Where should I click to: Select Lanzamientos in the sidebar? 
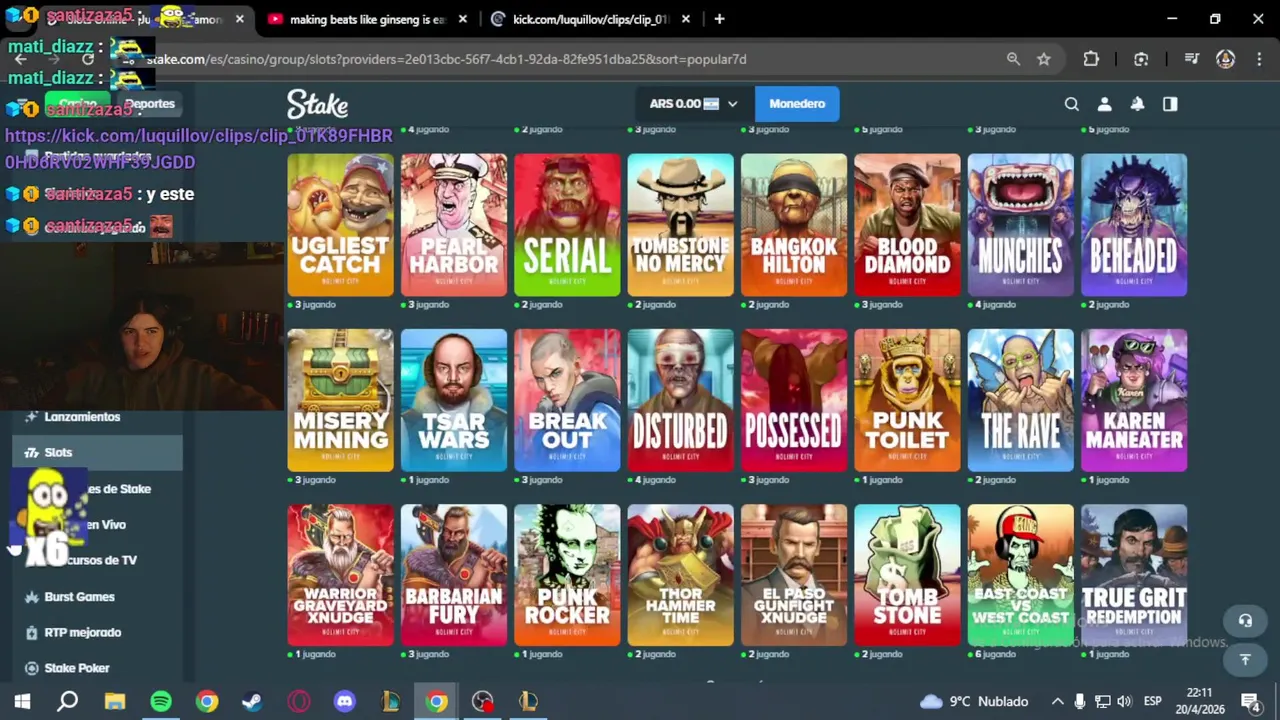pyautogui.click(x=97, y=417)
